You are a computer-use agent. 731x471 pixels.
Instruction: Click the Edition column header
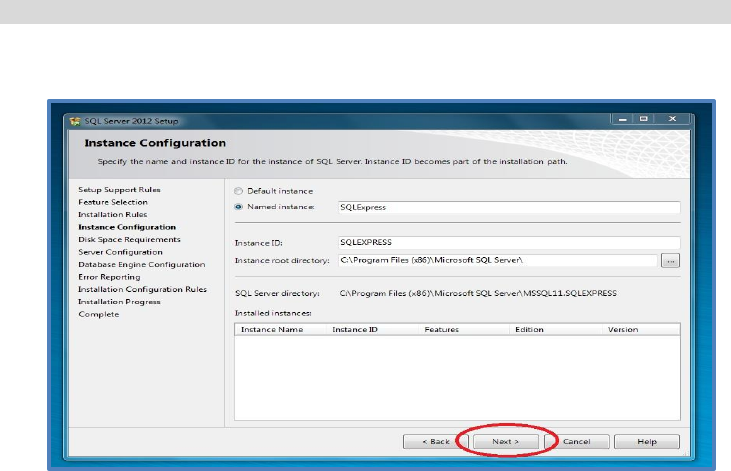(556, 330)
